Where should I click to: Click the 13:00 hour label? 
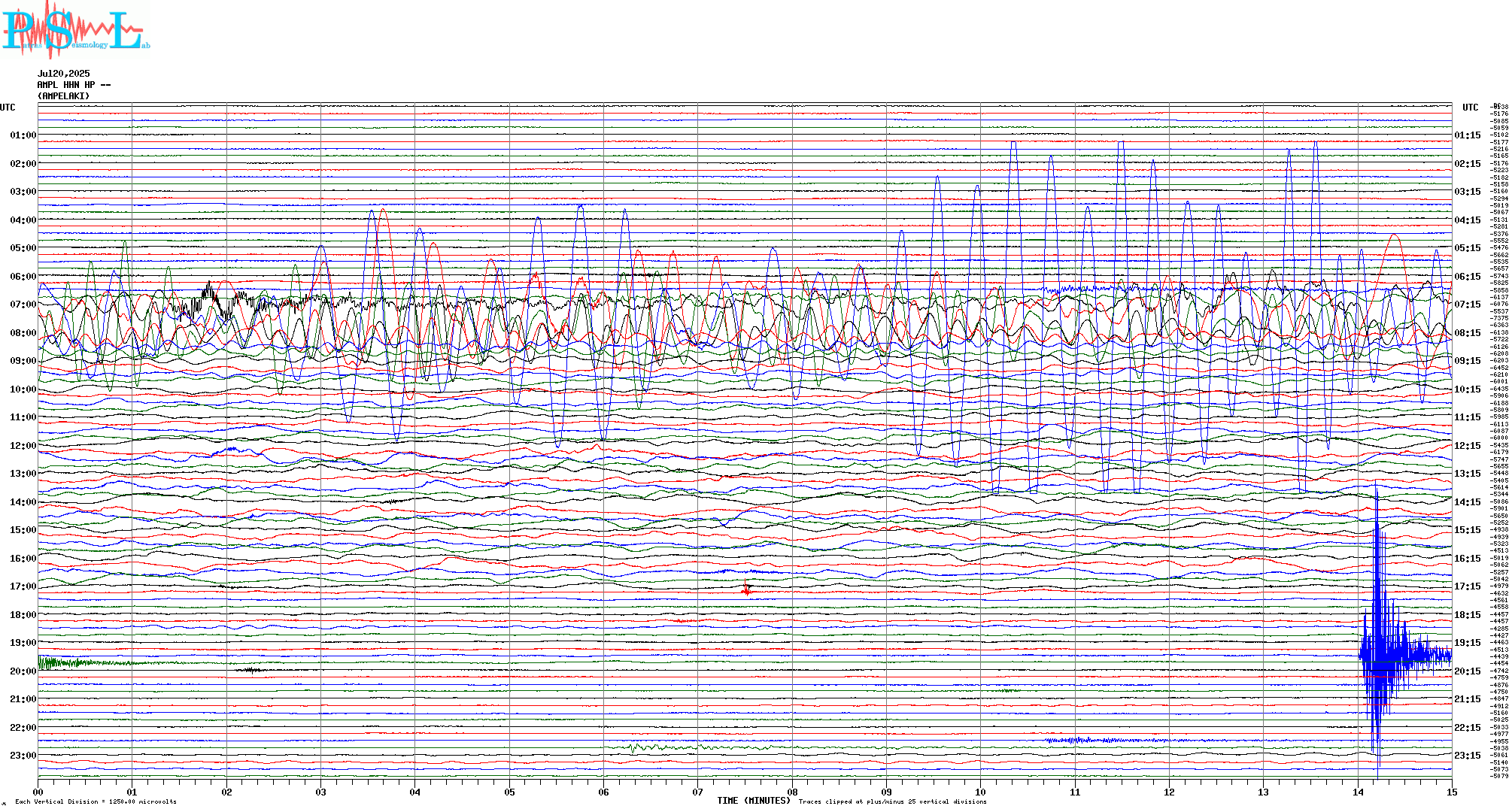tap(23, 474)
